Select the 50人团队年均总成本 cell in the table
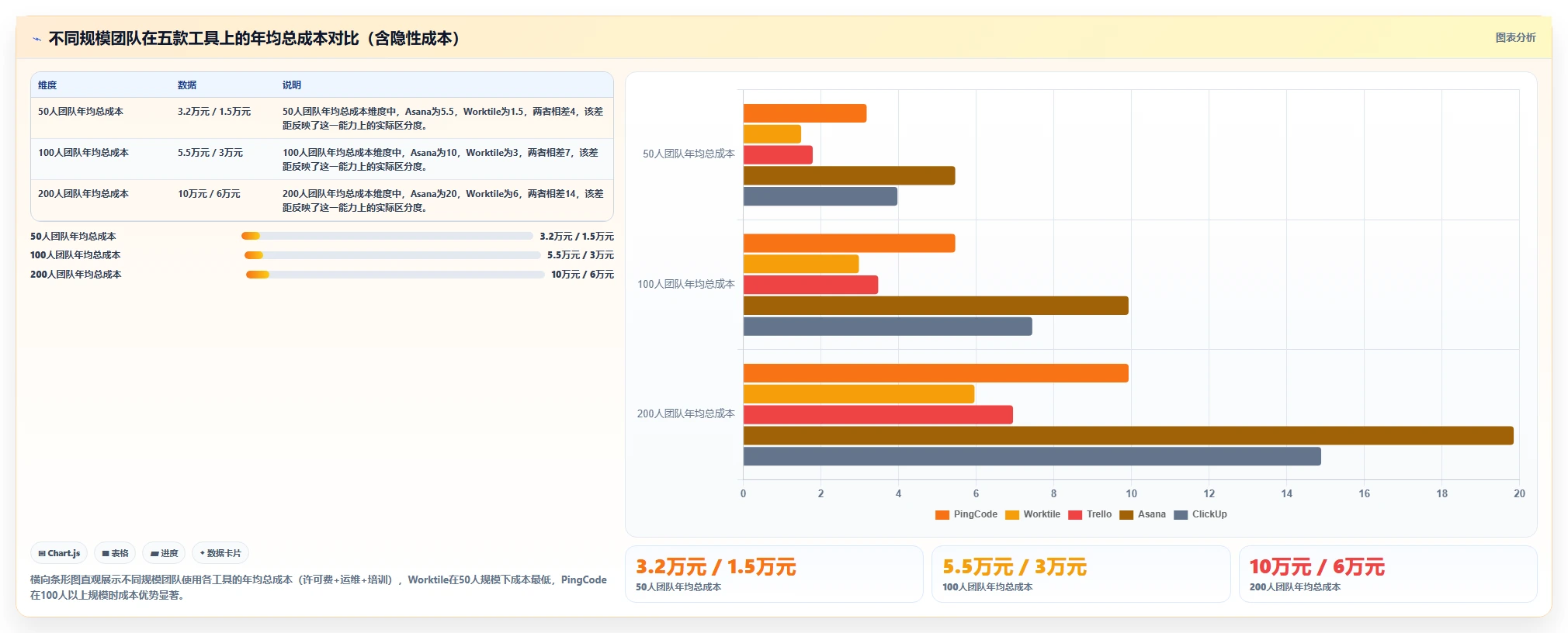The image size is (1568, 633). [x=81, y=112]
